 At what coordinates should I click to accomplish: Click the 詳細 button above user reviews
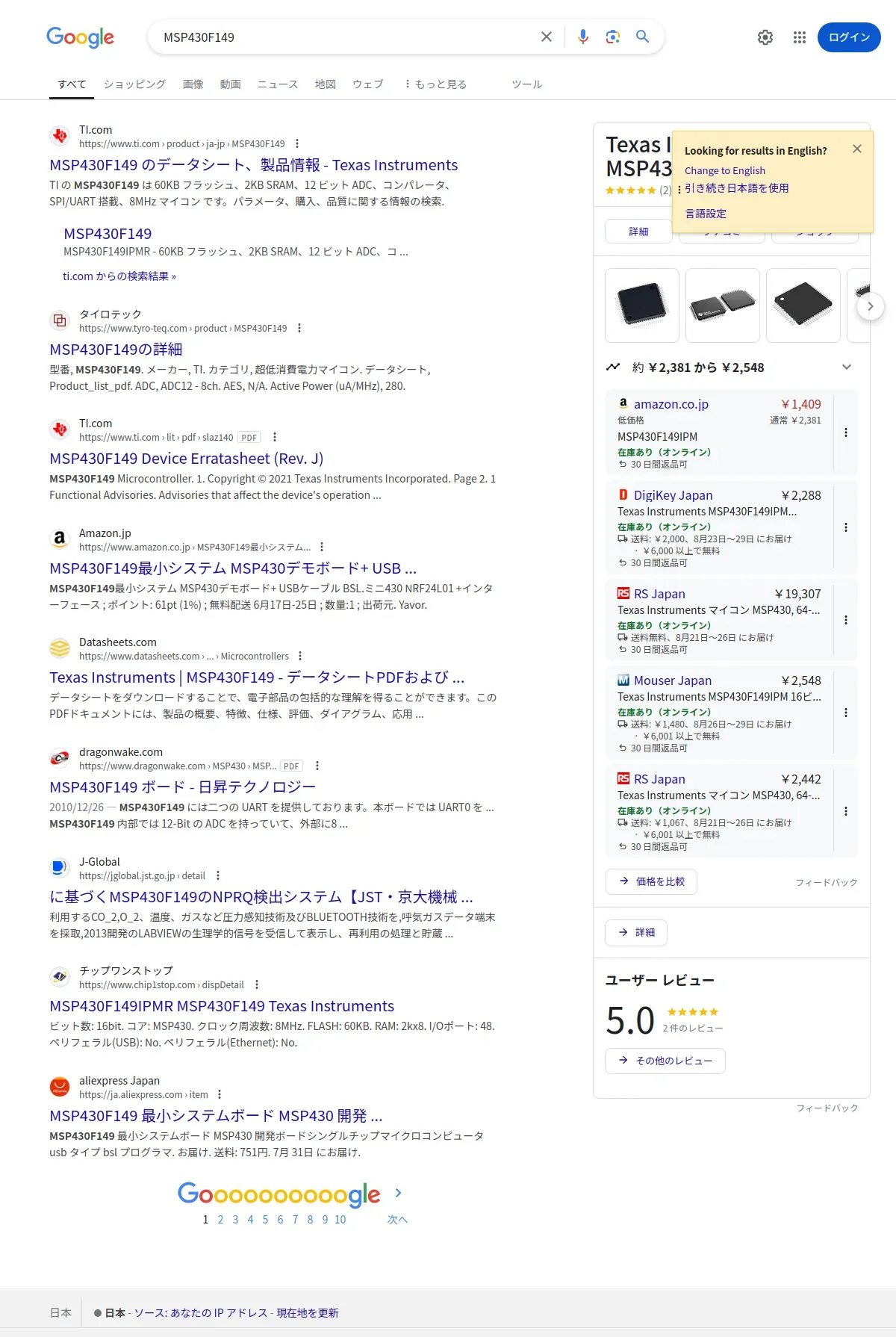point(636,932)
